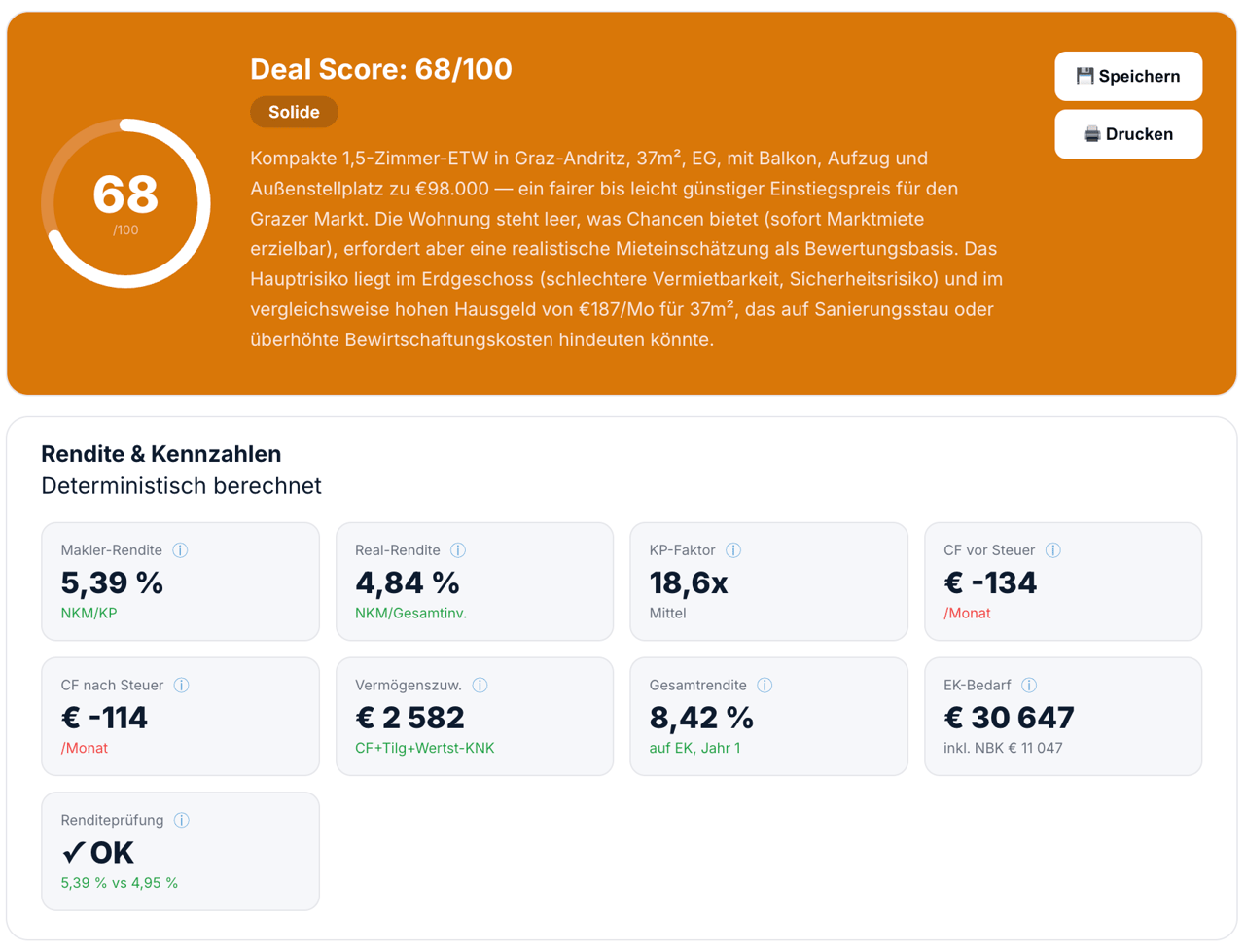Viewport: 1245px width, 952px height.
Task: Open info icon next to Gesamtrendite
Action: click(765, 686)
